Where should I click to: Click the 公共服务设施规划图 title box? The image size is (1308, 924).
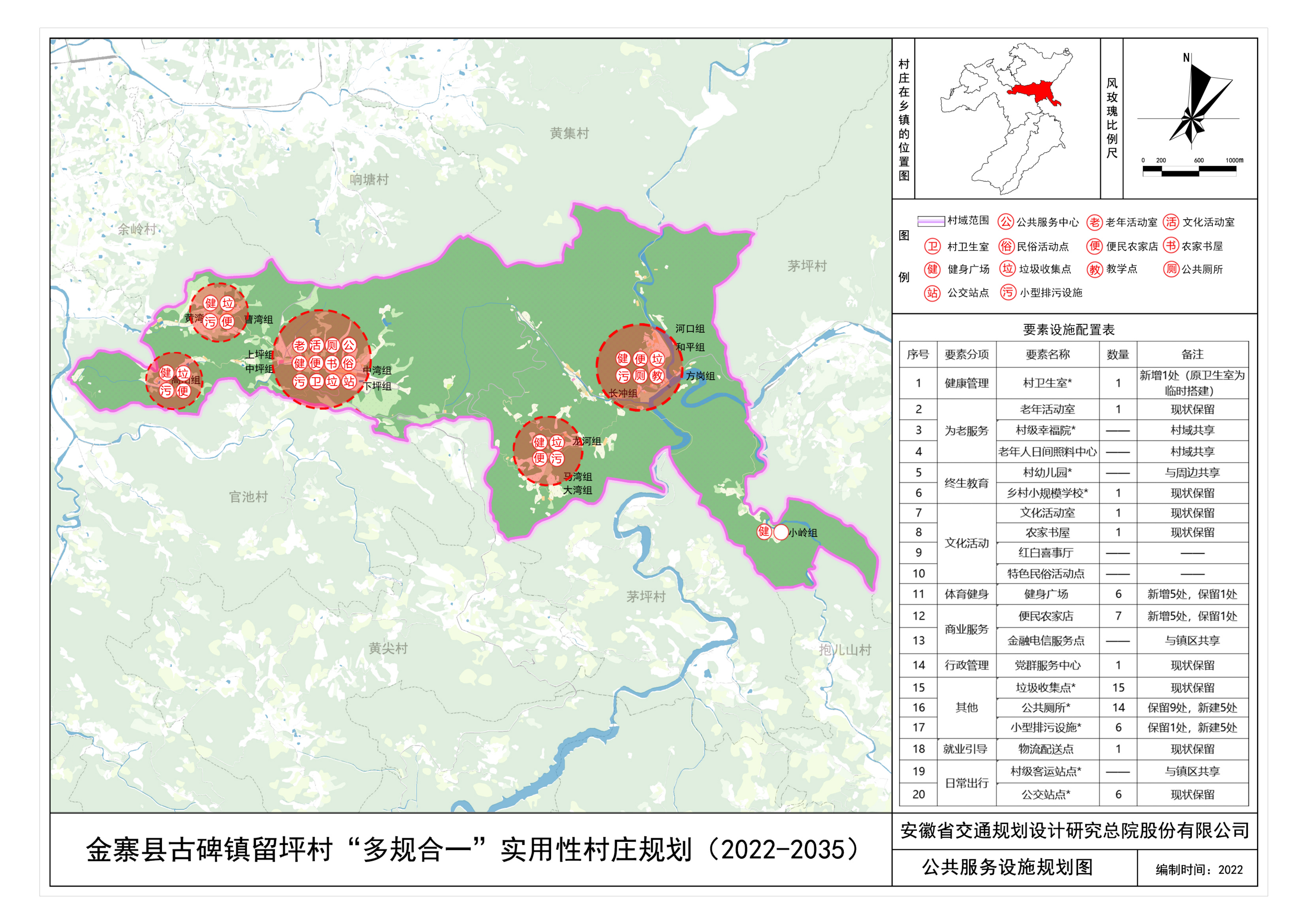(1015, 868)
